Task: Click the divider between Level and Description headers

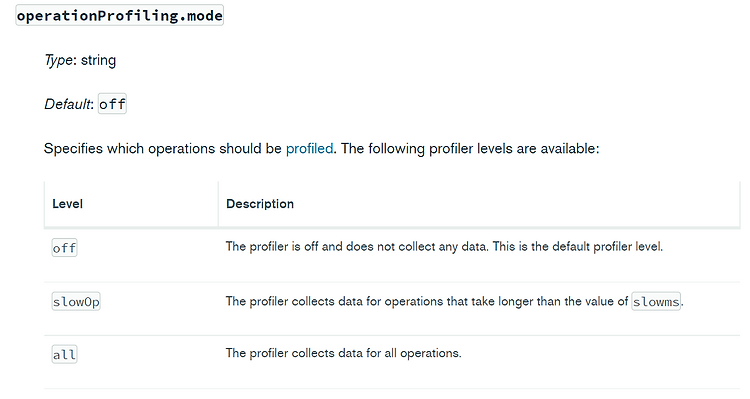Action: coord(218,204)
